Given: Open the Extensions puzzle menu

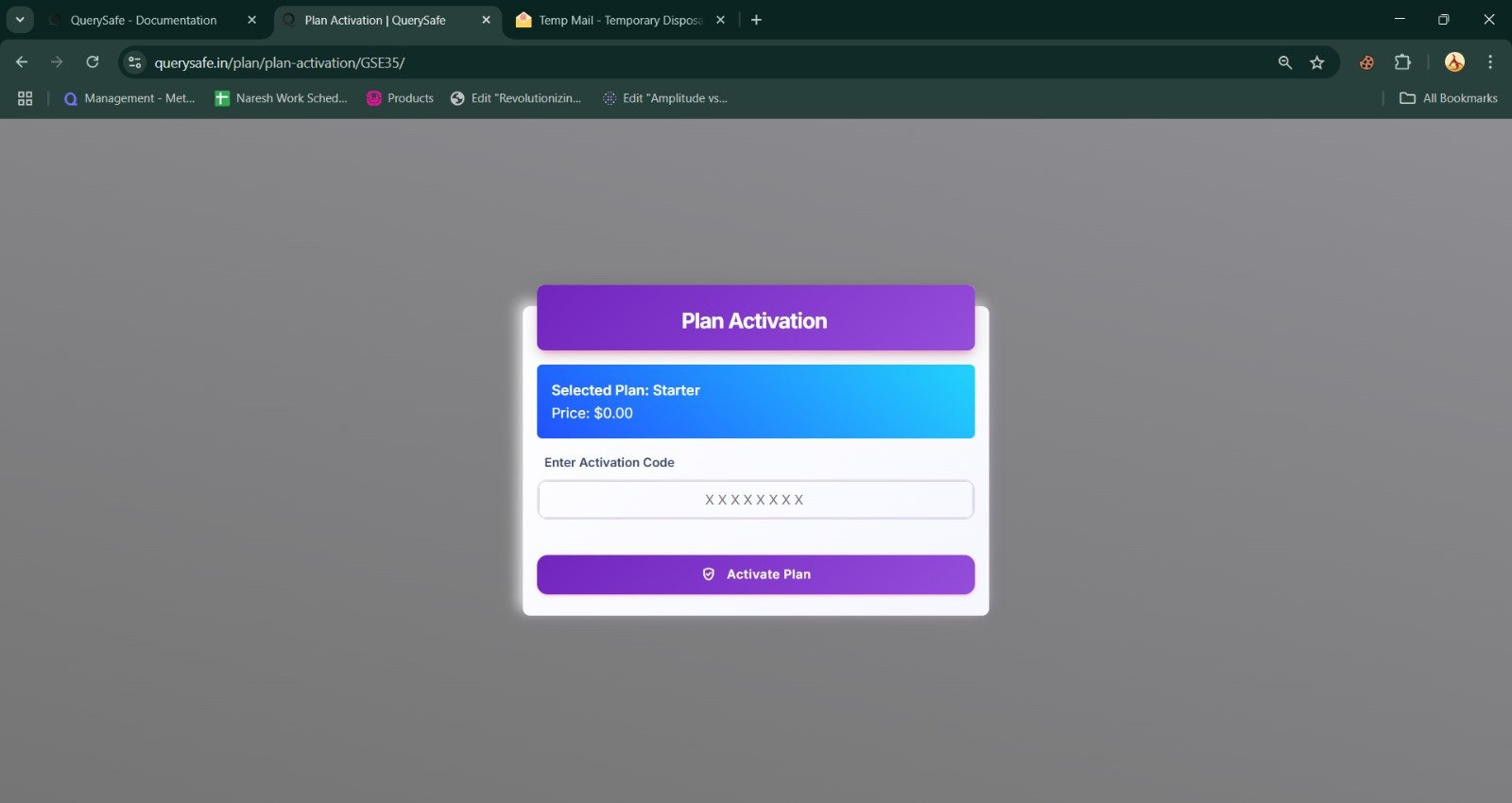Looking at the screenshot, I should (x=1402, y=62).
